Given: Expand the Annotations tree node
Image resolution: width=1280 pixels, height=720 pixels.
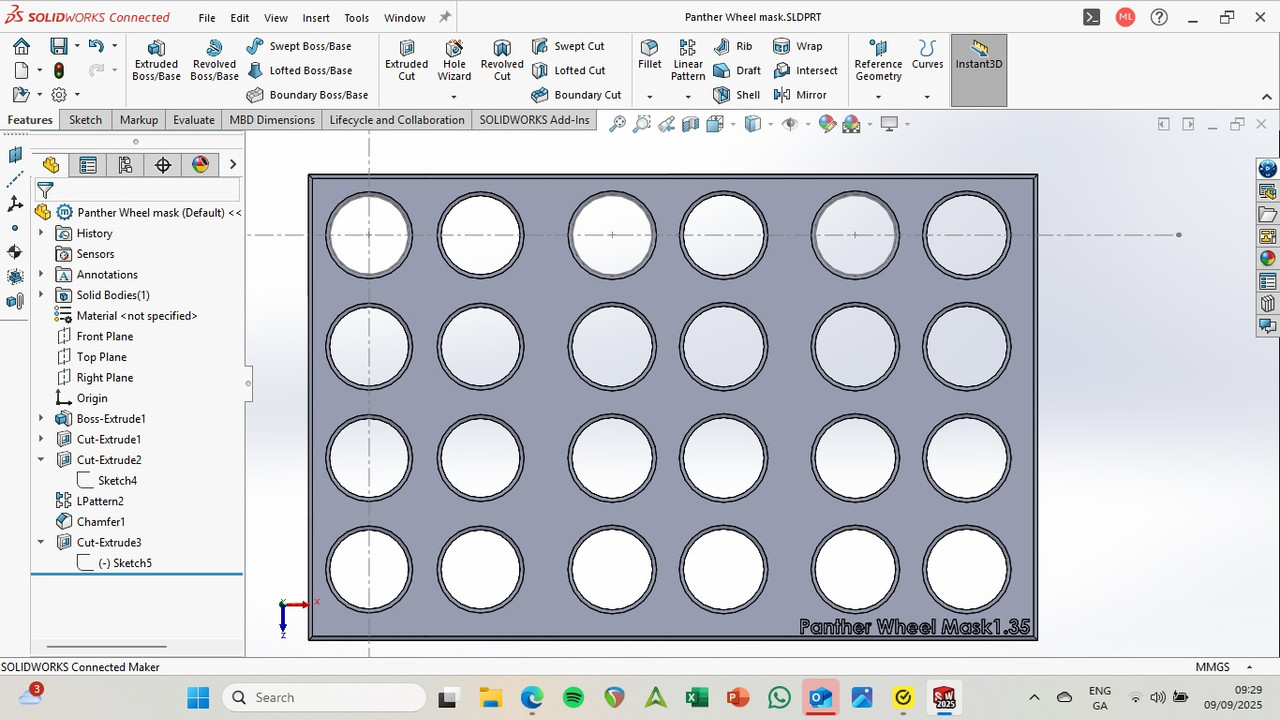Looking at the screenshot, I should tap(41, 274).
